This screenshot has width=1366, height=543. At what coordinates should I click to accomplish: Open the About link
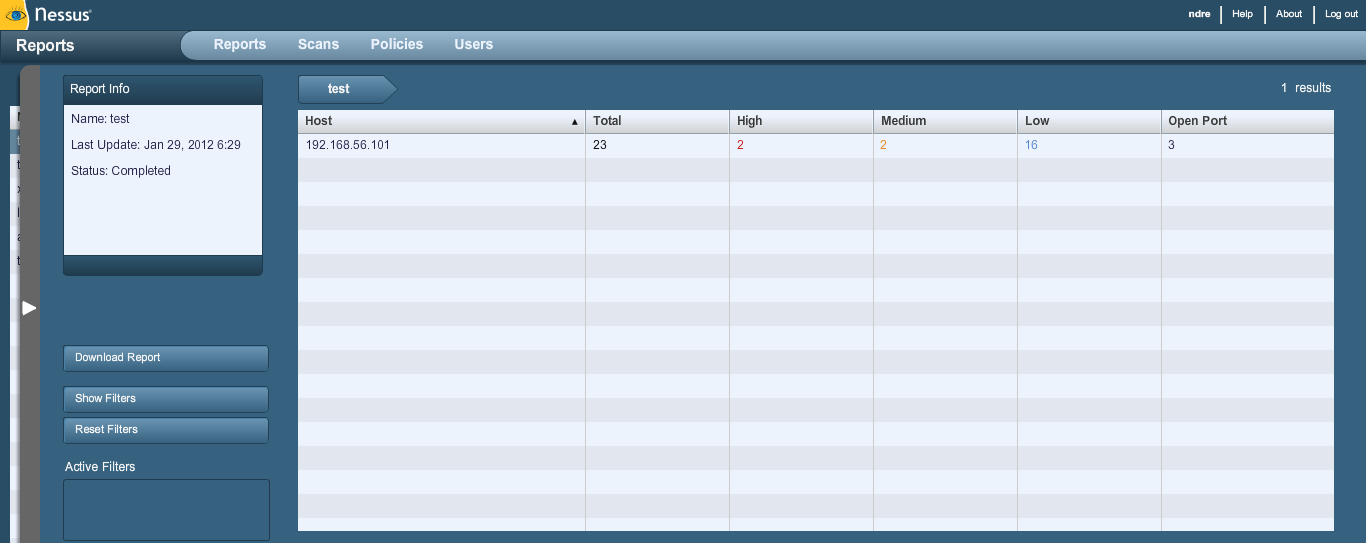tap(1289, 14)
